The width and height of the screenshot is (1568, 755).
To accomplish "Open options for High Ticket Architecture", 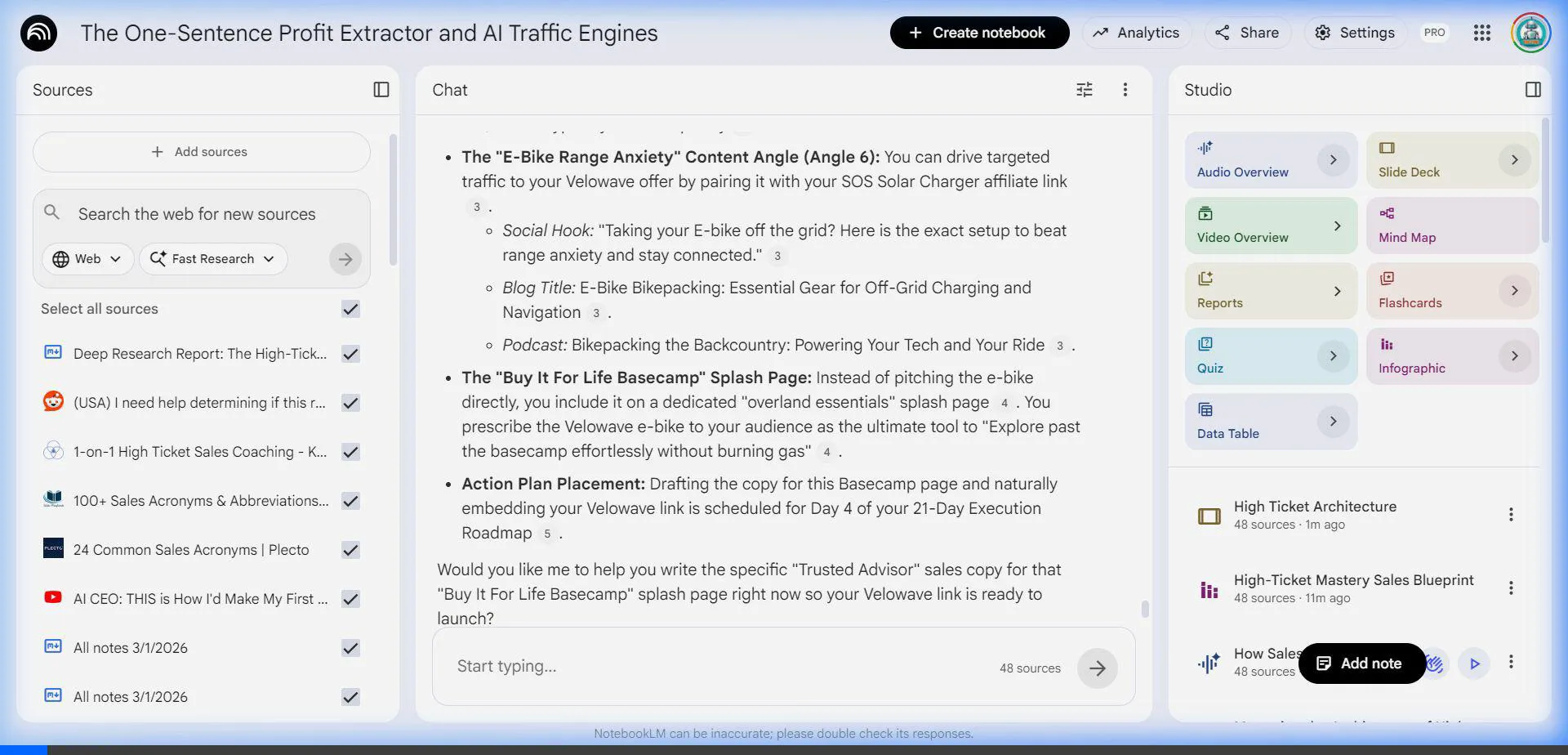I will click(x=1510, y=515).
